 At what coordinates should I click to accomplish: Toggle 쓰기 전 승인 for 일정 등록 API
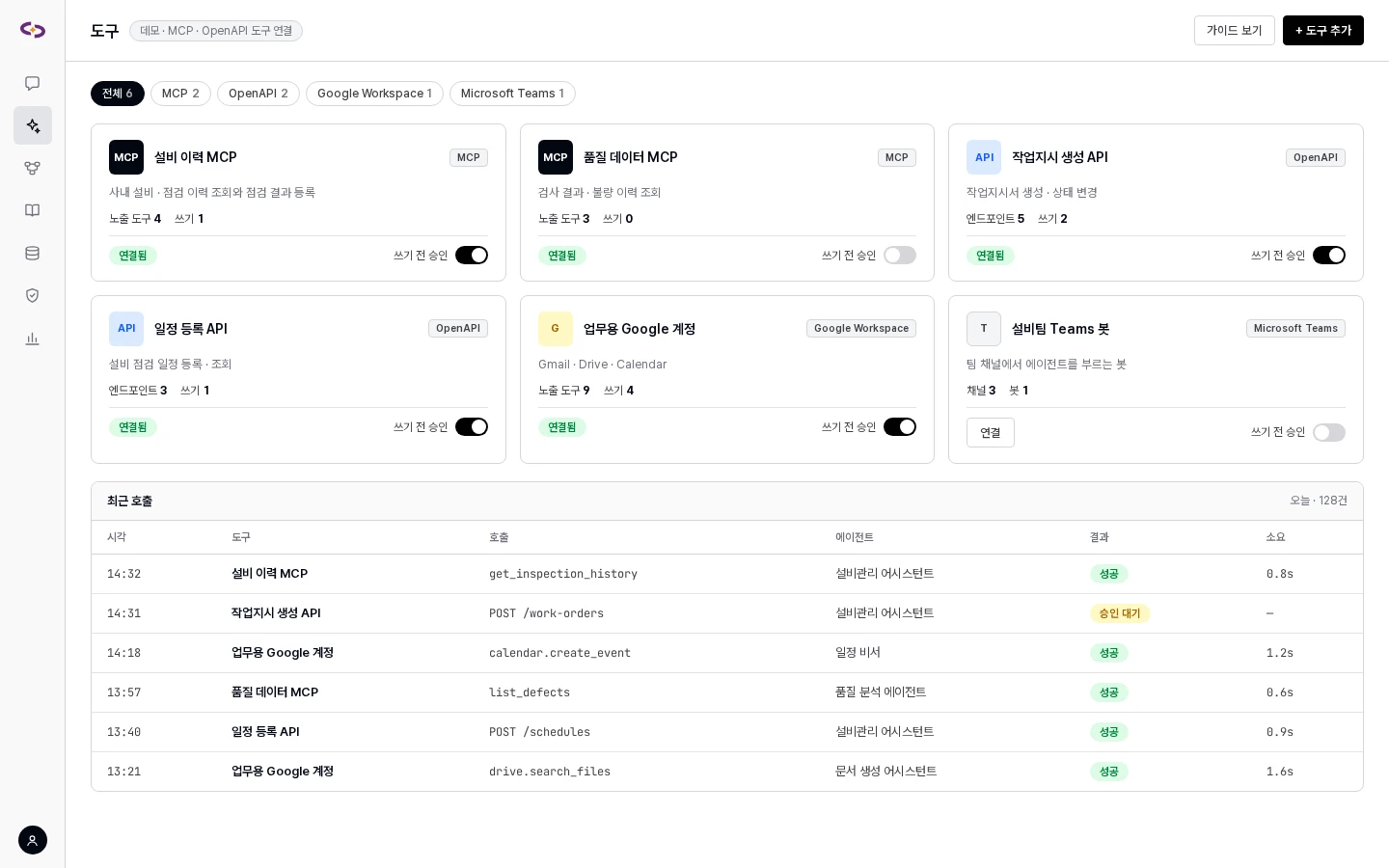(472, 427)
